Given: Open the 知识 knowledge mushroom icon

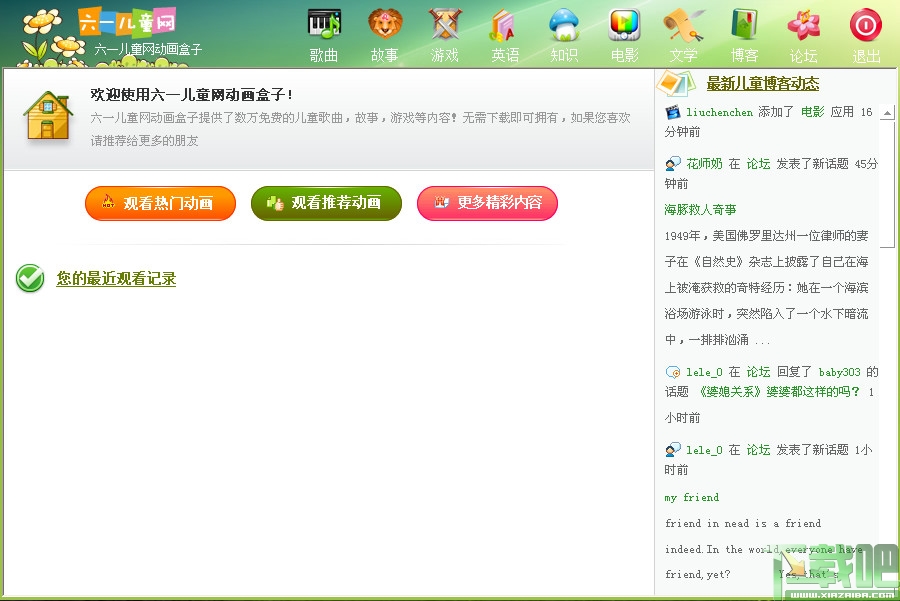Looking at the screenshot, I should [x=564, y=24].
